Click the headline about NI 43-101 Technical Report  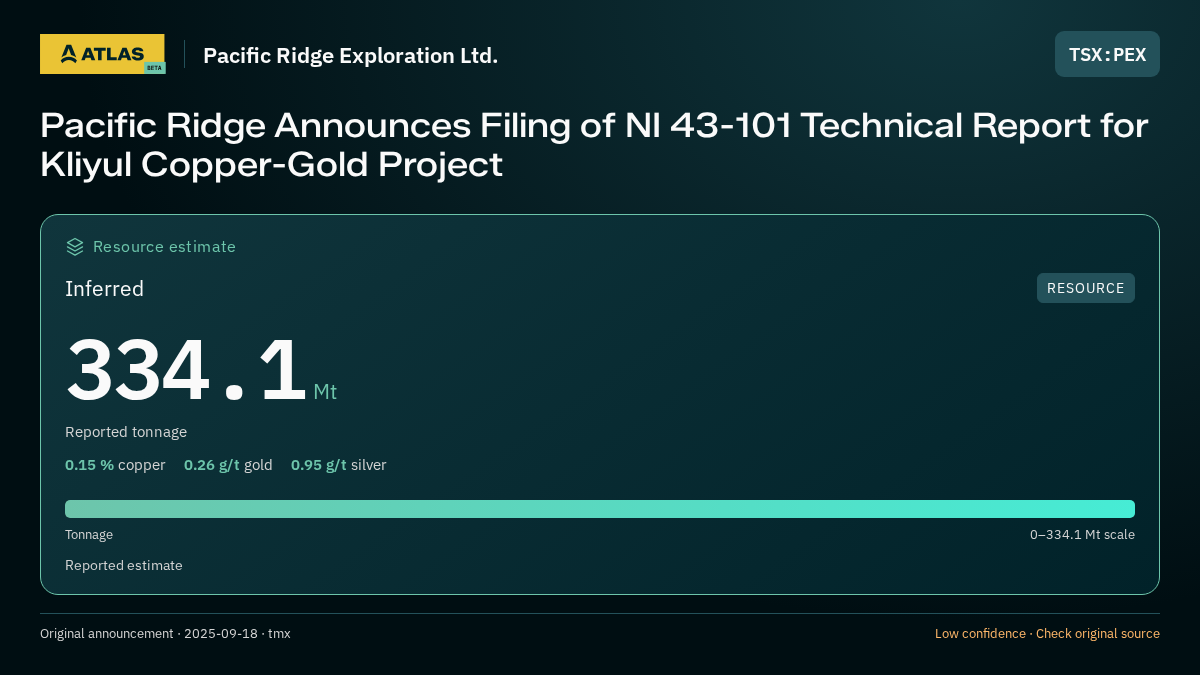tap(594, 145)
